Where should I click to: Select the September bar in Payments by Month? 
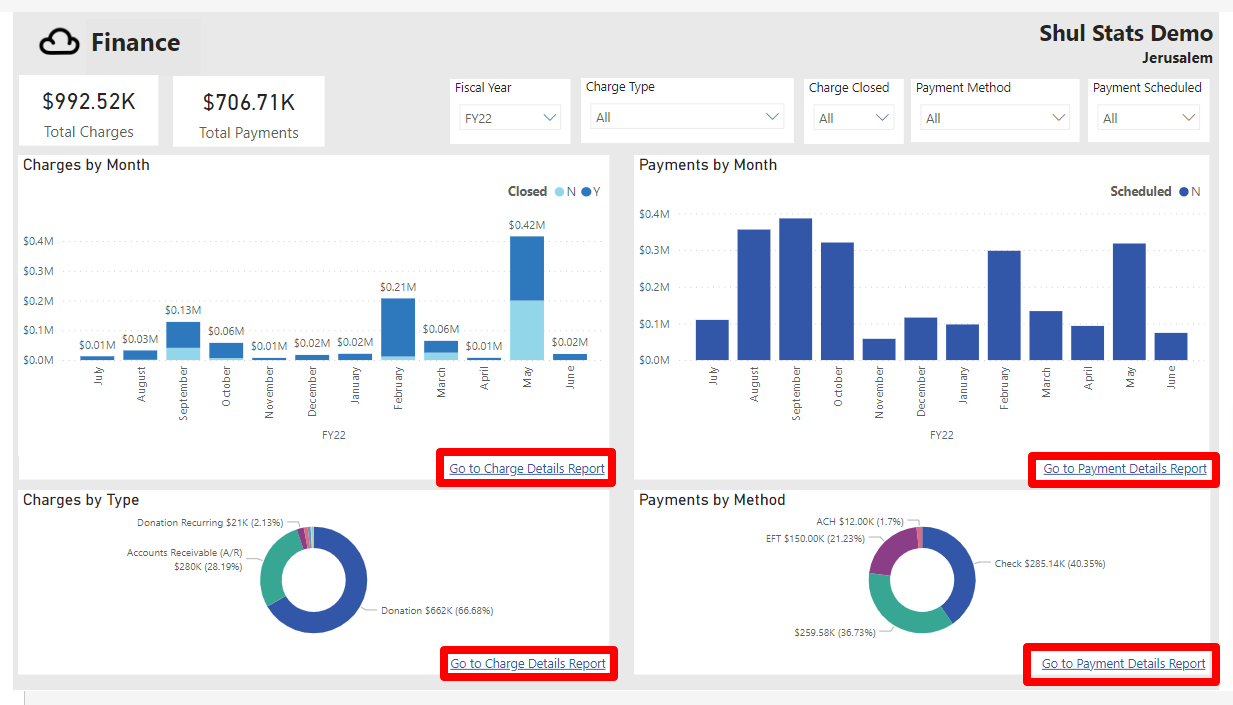(794, 290)
